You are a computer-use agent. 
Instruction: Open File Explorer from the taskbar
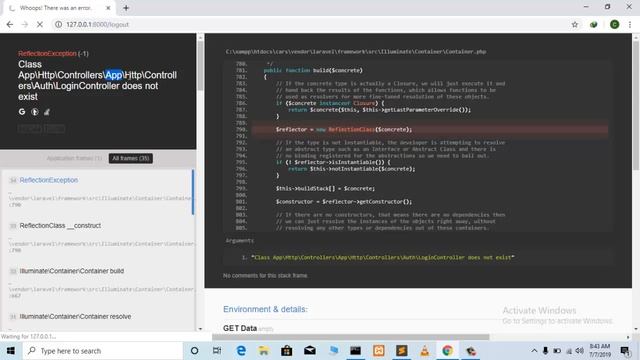click(x=264, y=351)
